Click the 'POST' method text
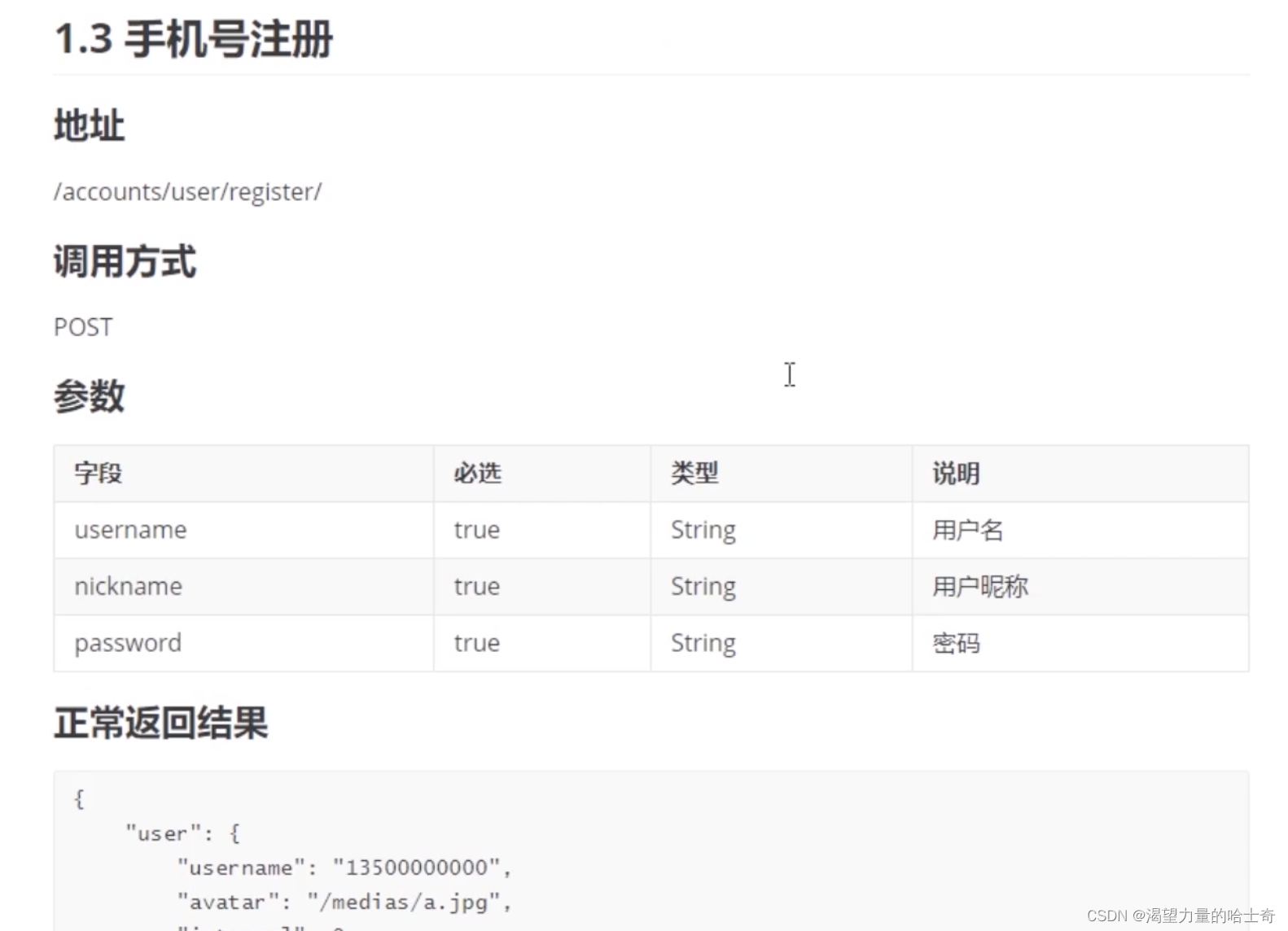This screenshot has width=1288, height=931. 83,327
